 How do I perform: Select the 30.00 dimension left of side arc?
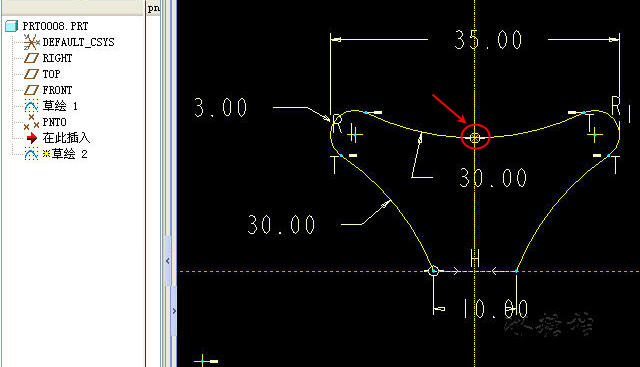(x=281, y=225)
